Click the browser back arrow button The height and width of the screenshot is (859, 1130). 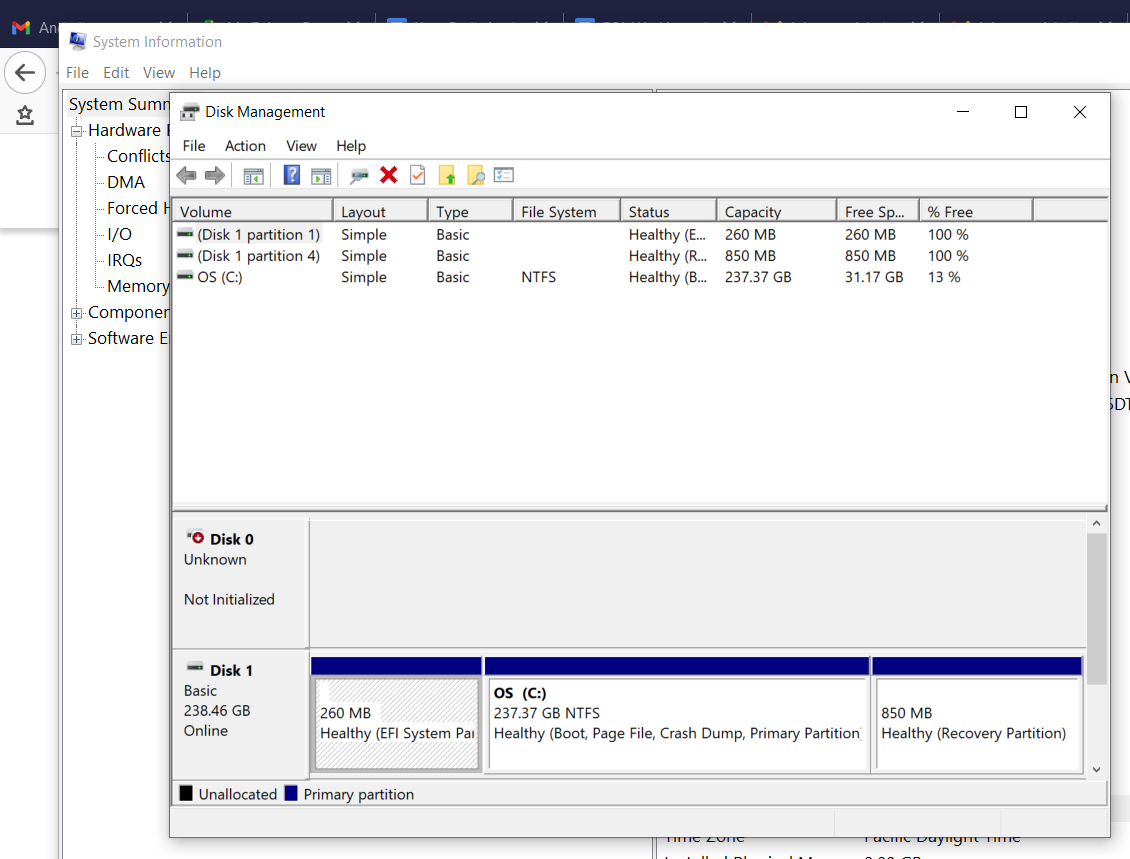click(25, 72)
